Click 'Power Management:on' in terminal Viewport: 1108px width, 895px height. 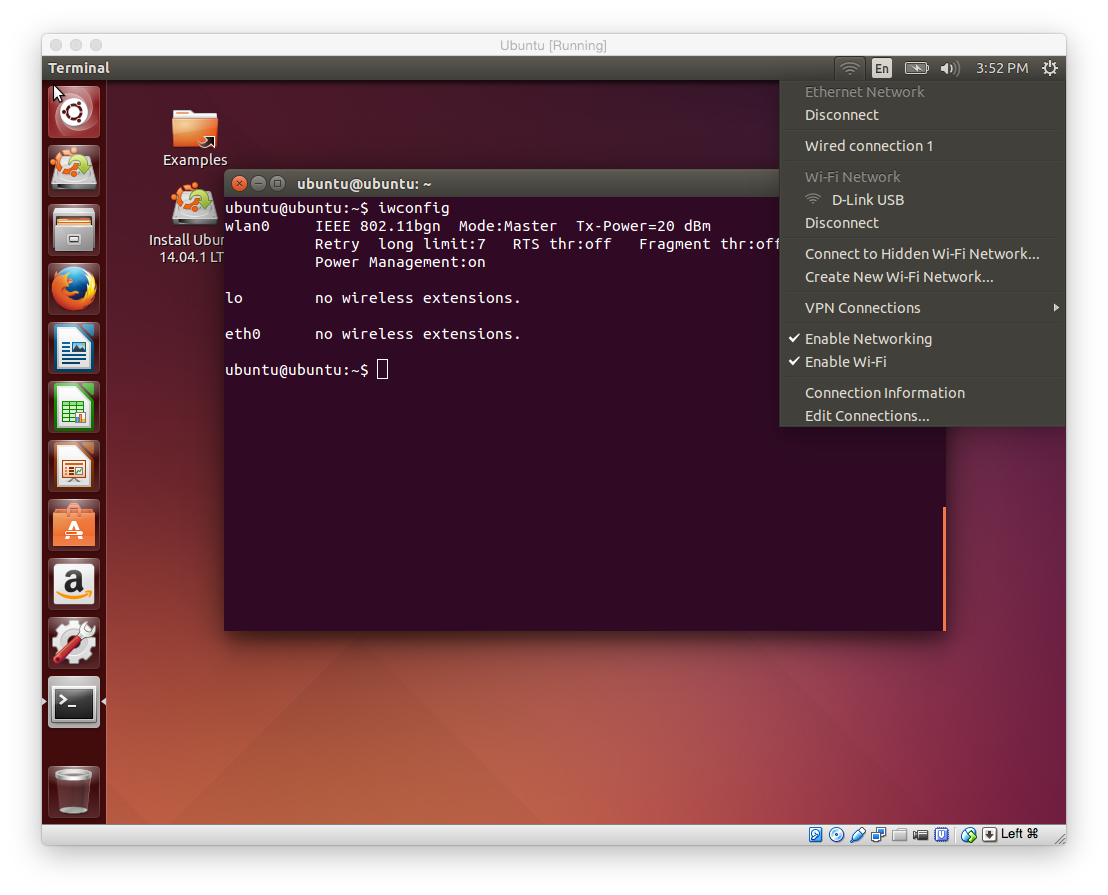[x=400, y=262]
